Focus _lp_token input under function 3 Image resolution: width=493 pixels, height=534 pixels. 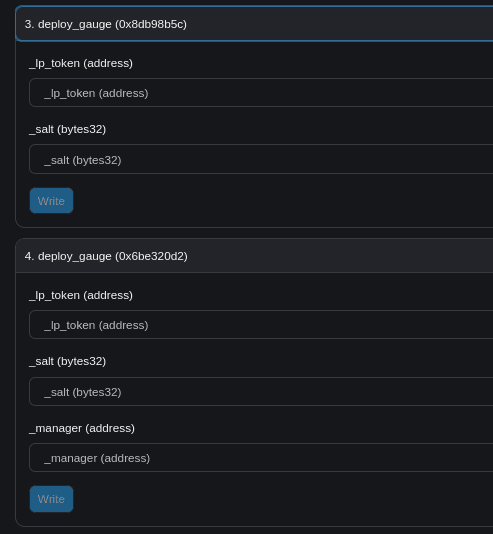pos(261,93)
